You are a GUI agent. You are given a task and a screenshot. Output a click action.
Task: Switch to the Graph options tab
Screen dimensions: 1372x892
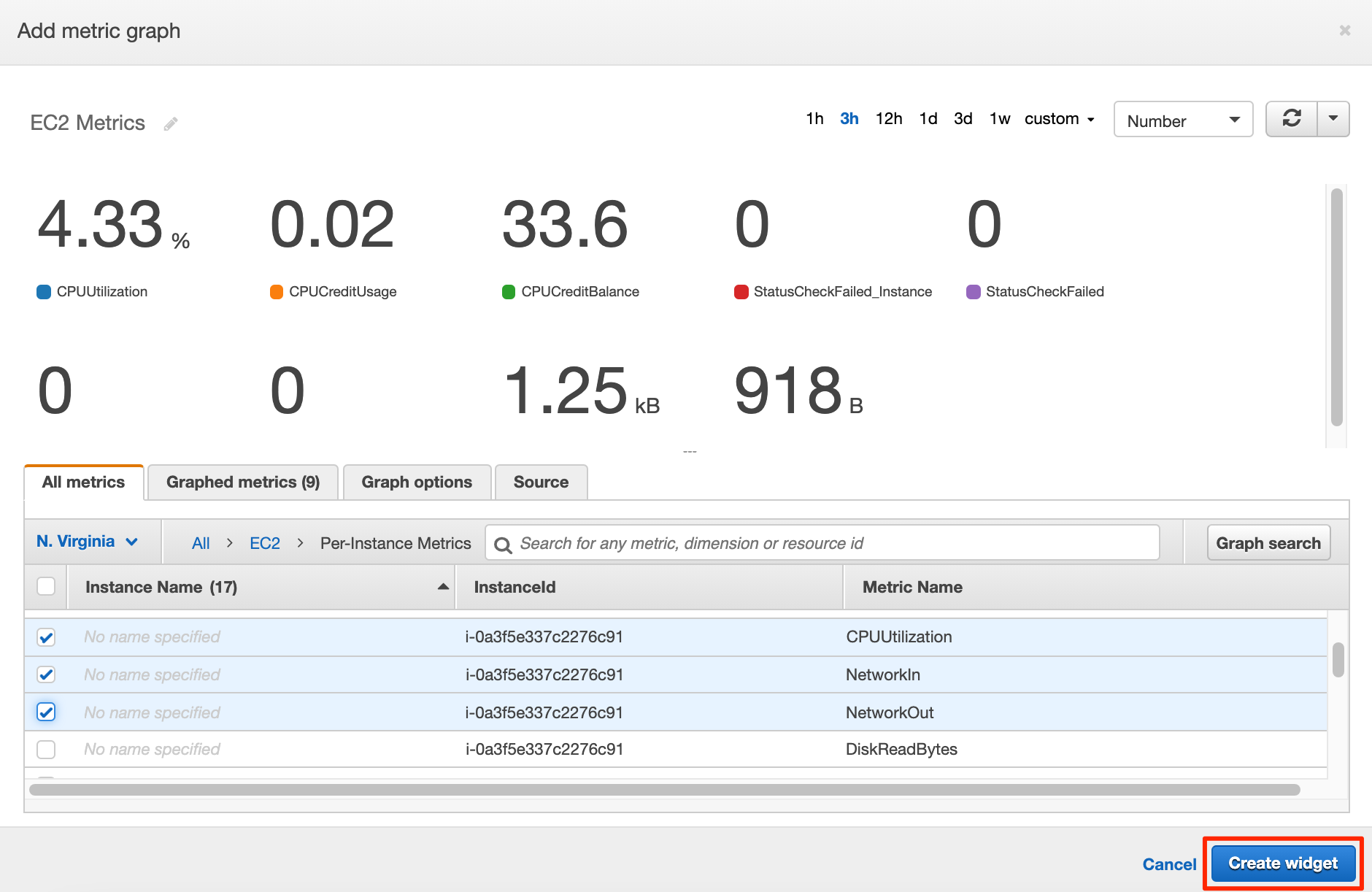416,482
